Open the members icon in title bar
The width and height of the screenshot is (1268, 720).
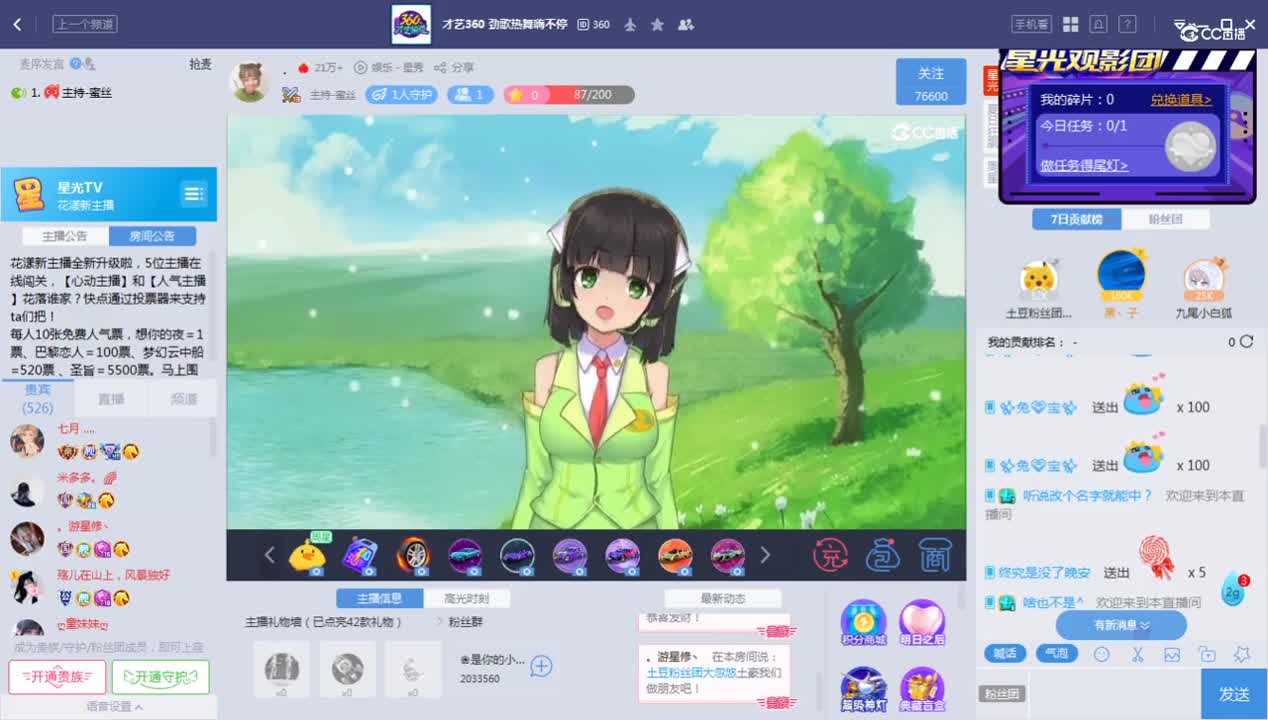[686, 24]
